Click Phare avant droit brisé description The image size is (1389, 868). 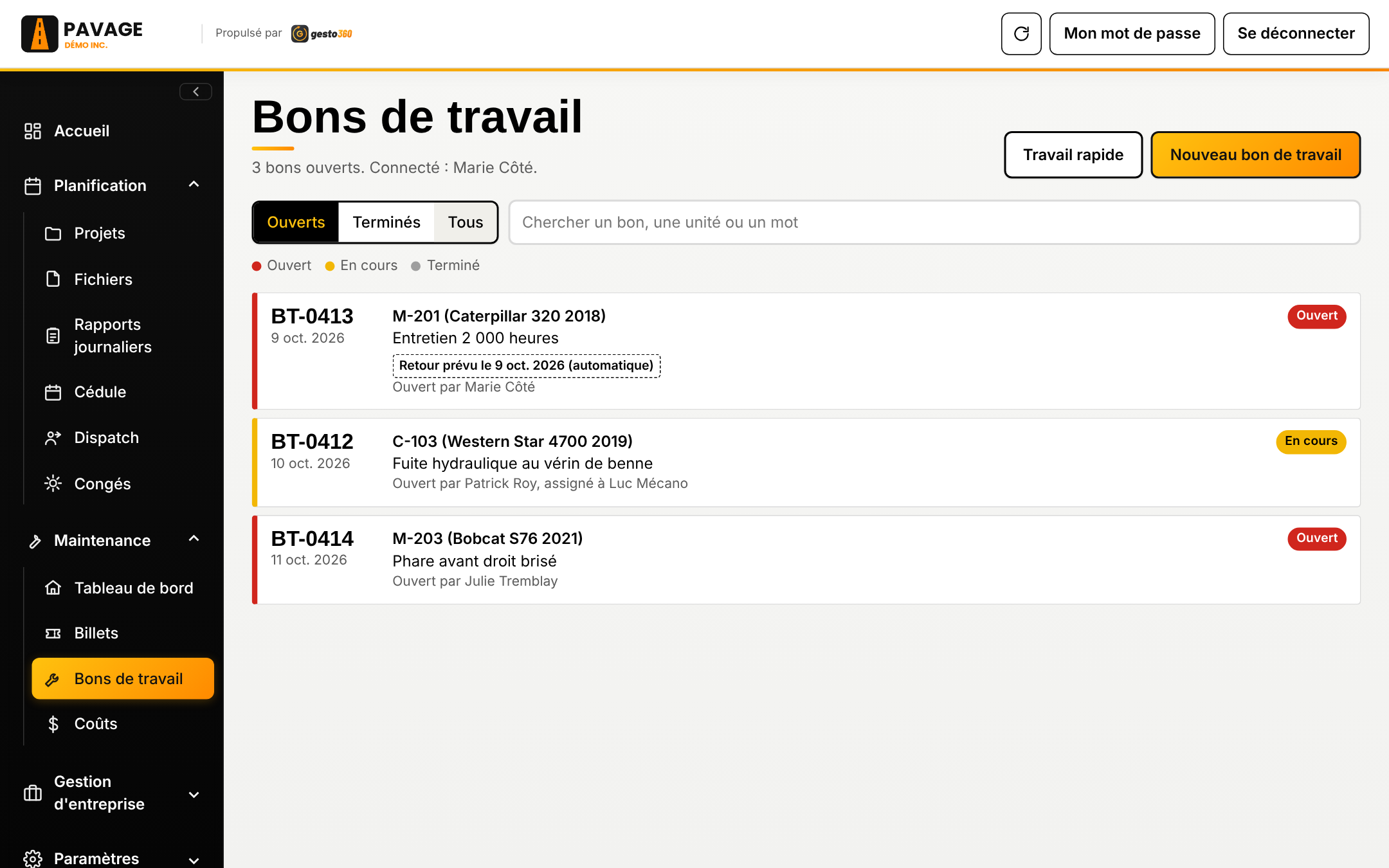point(475,561)
